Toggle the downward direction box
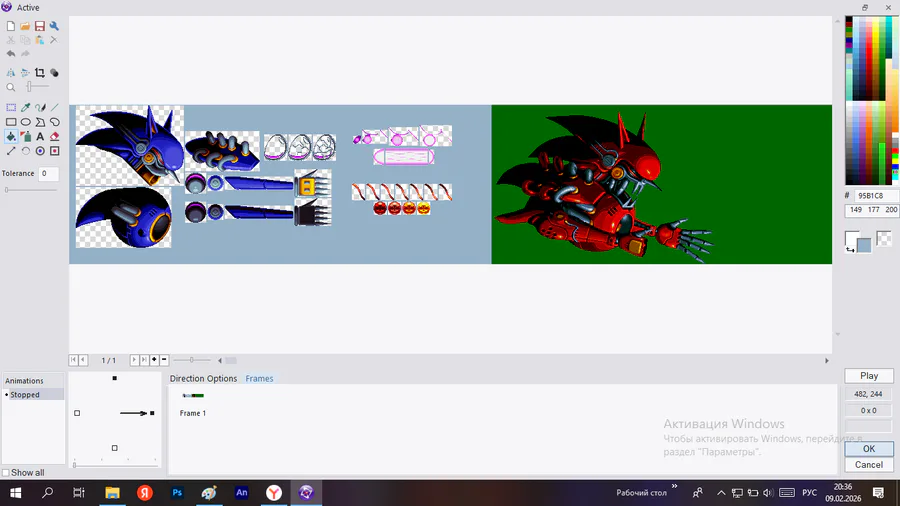 tap(115, 448)
